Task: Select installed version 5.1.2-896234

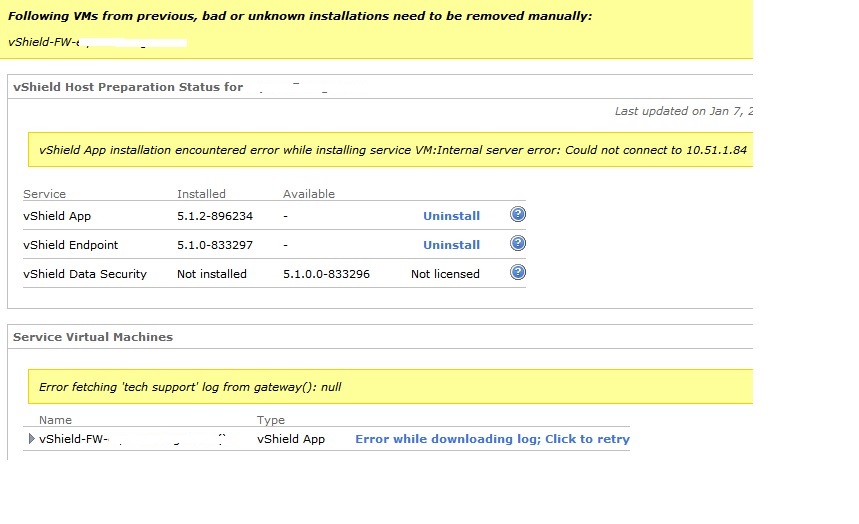Action: 215,216
